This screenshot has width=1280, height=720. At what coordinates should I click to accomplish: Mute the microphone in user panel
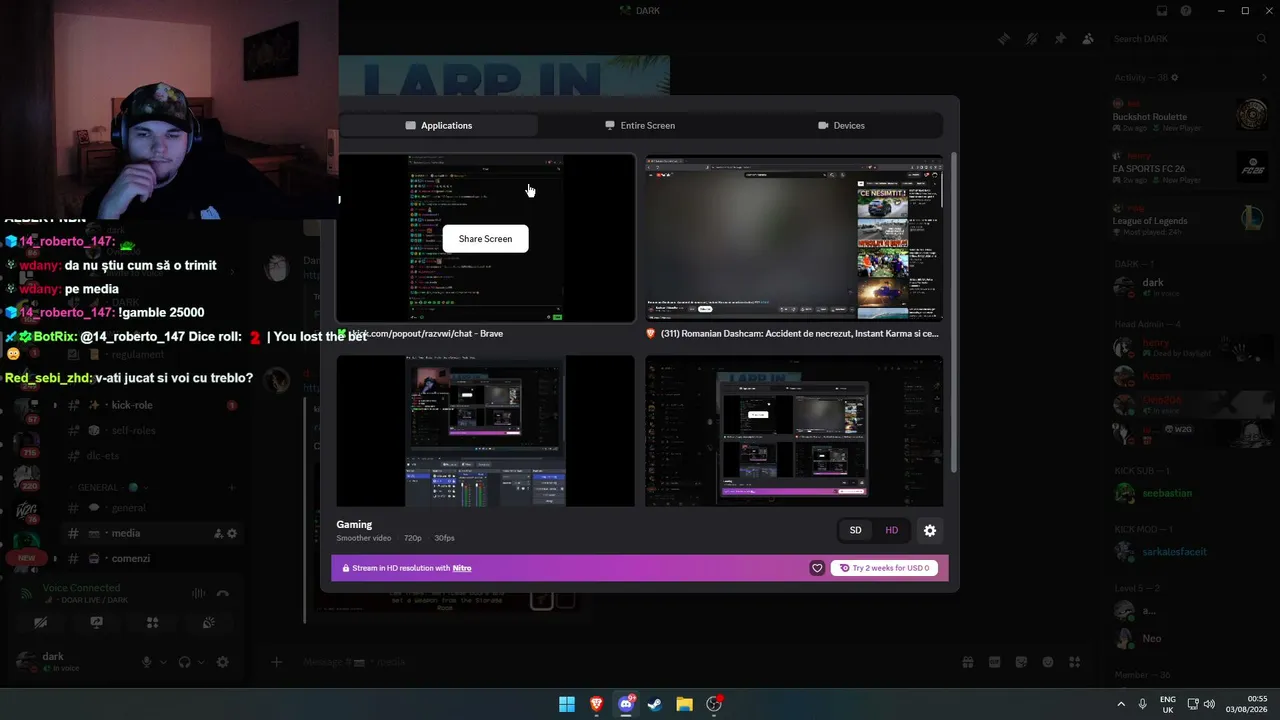(147, 662)
